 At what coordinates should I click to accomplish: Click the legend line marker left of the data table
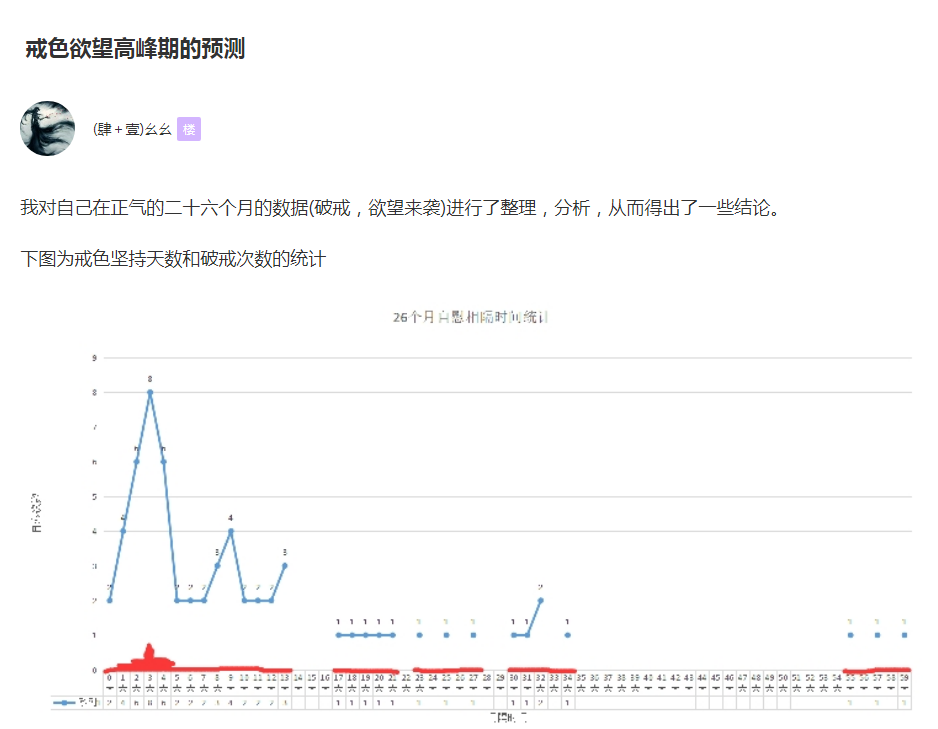pyautogui.click(x=64, y=703)
